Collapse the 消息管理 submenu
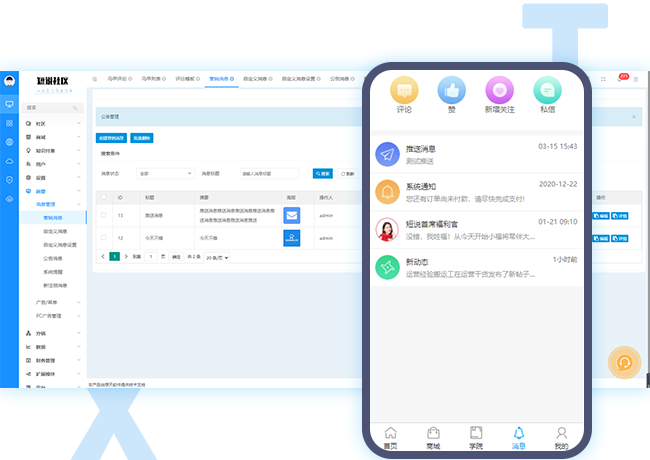Screen dimensions: 650x460 tap(53, 204)
